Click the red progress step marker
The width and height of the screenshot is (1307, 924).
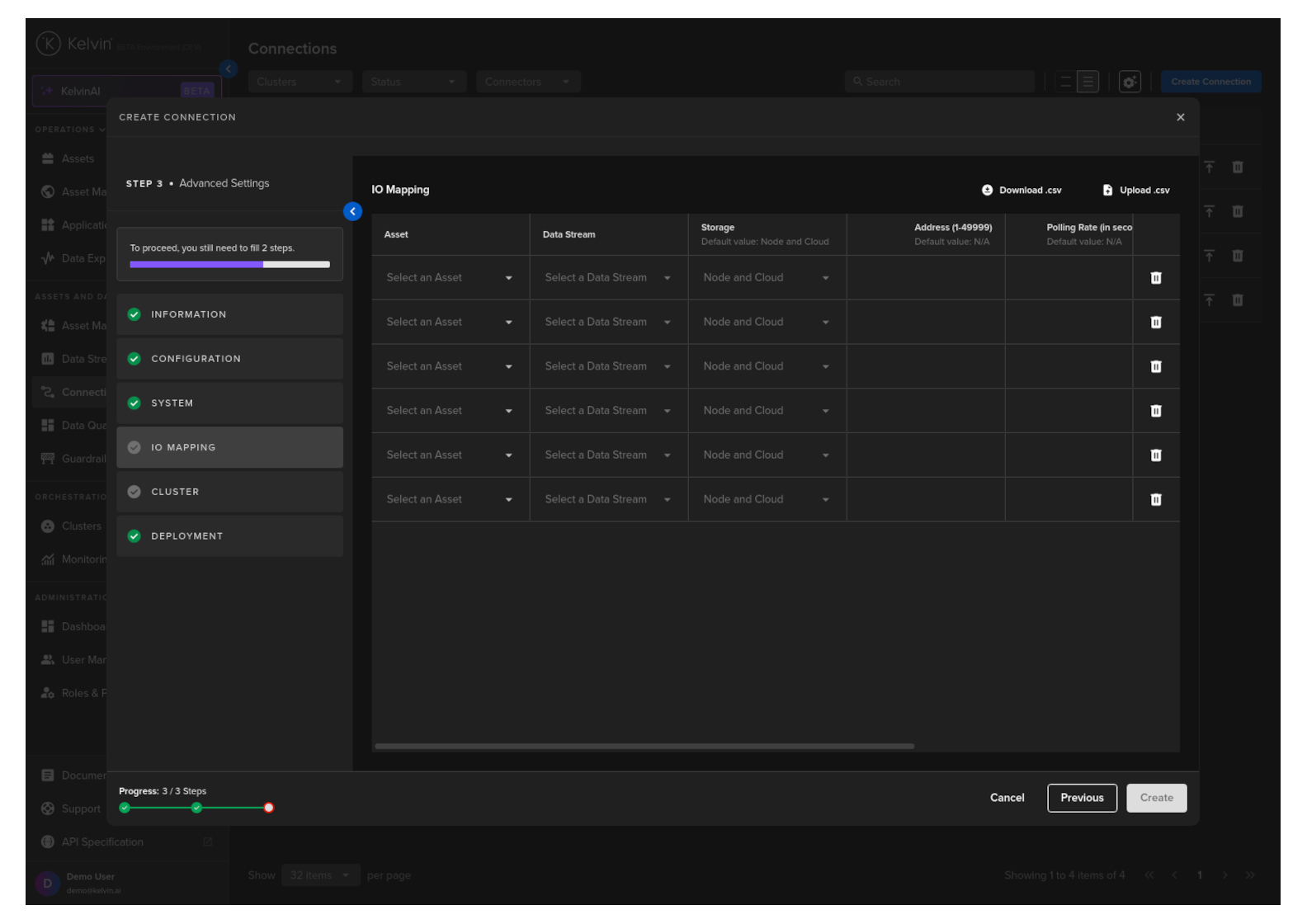point(268,808)
